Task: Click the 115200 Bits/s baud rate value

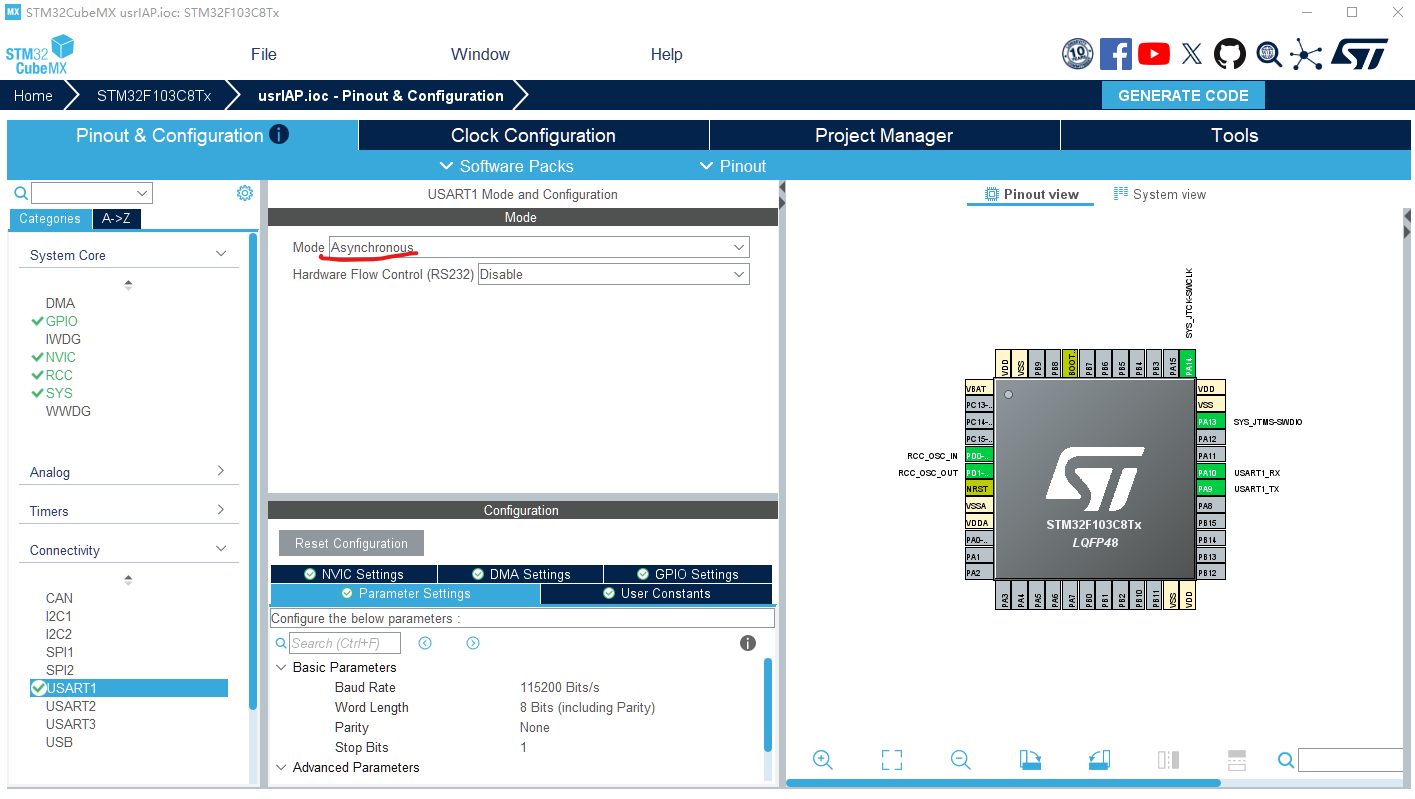Action: pos(560,687)
